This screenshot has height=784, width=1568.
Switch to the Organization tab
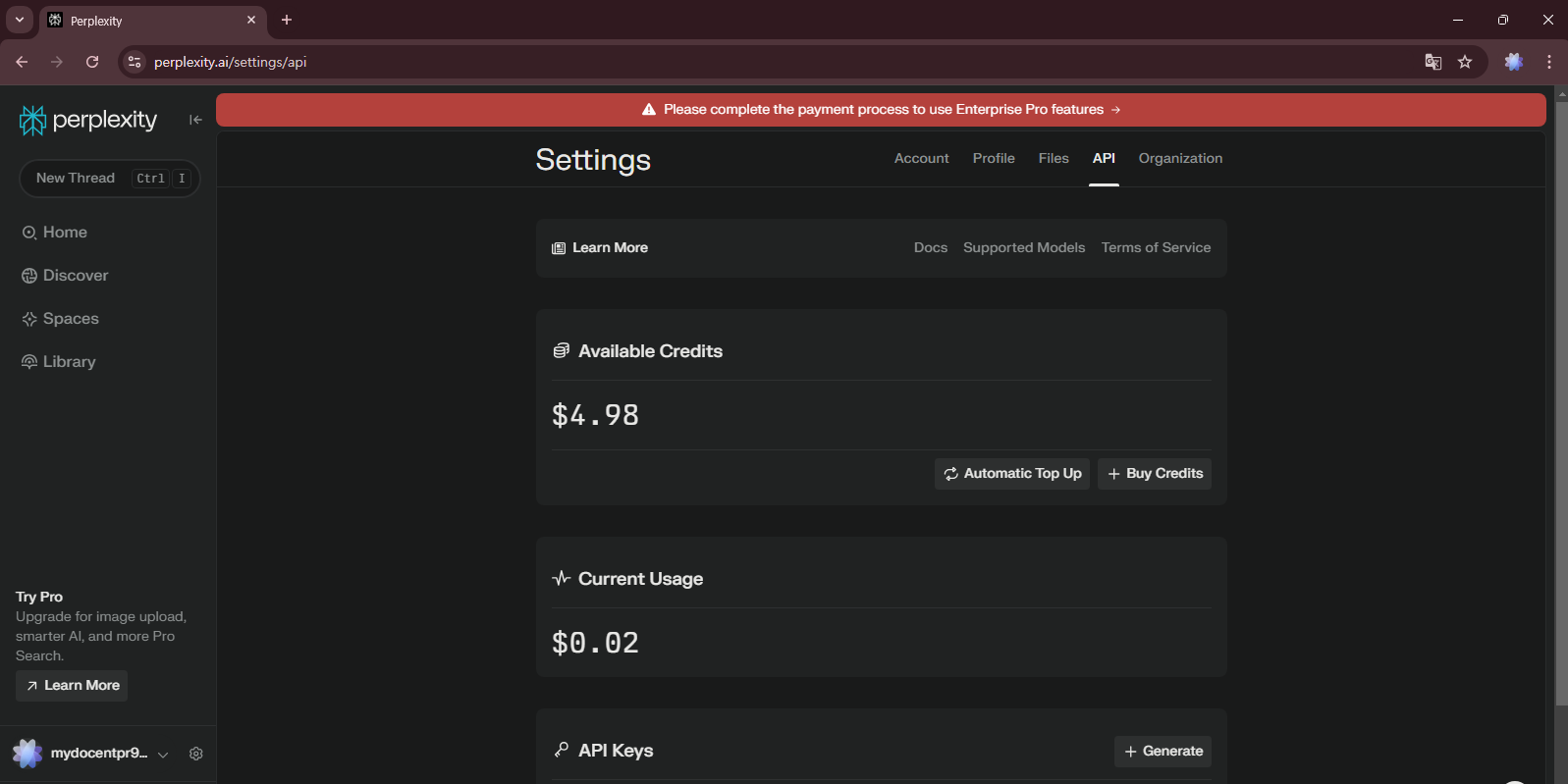click(x=1180, y=158)
